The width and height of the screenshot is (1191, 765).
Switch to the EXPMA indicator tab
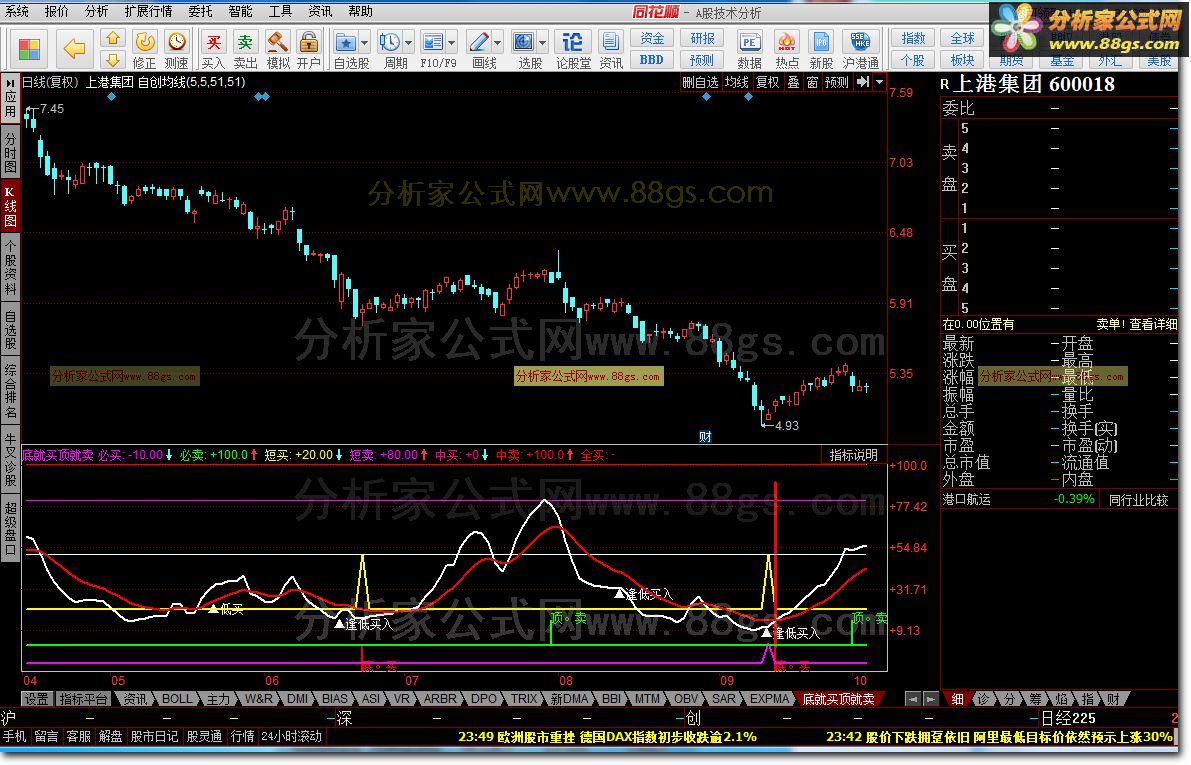pos(769,699)
